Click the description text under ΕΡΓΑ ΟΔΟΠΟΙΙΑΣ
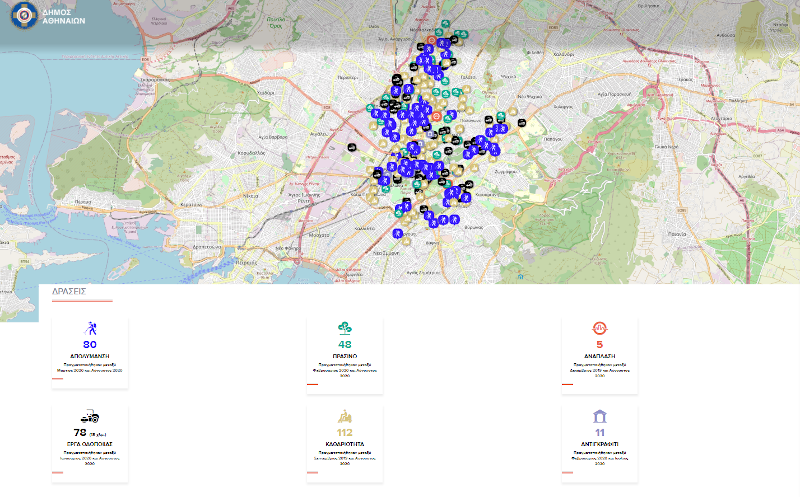 coord(90,455)
